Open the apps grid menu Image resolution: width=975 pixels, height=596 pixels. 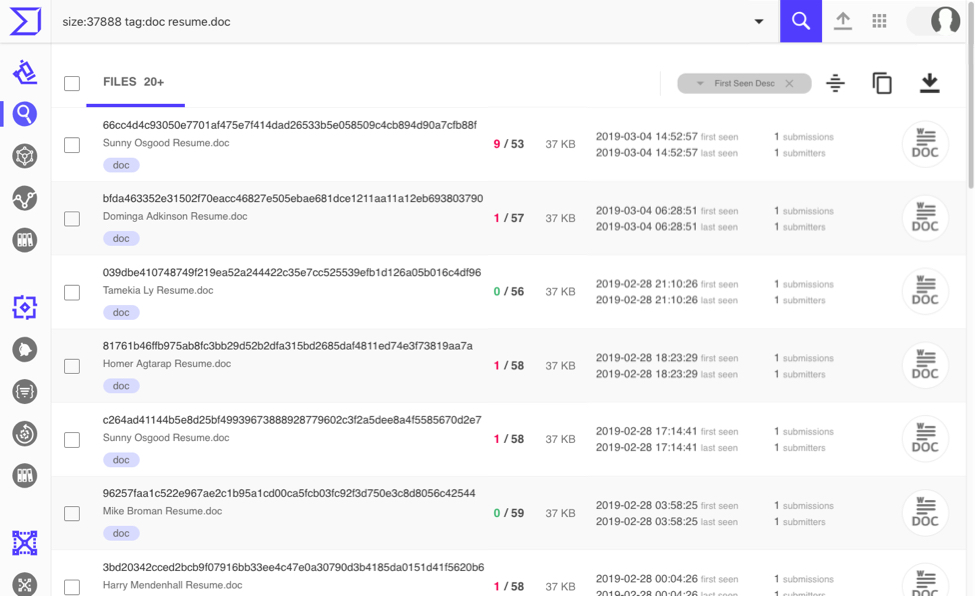879,21
